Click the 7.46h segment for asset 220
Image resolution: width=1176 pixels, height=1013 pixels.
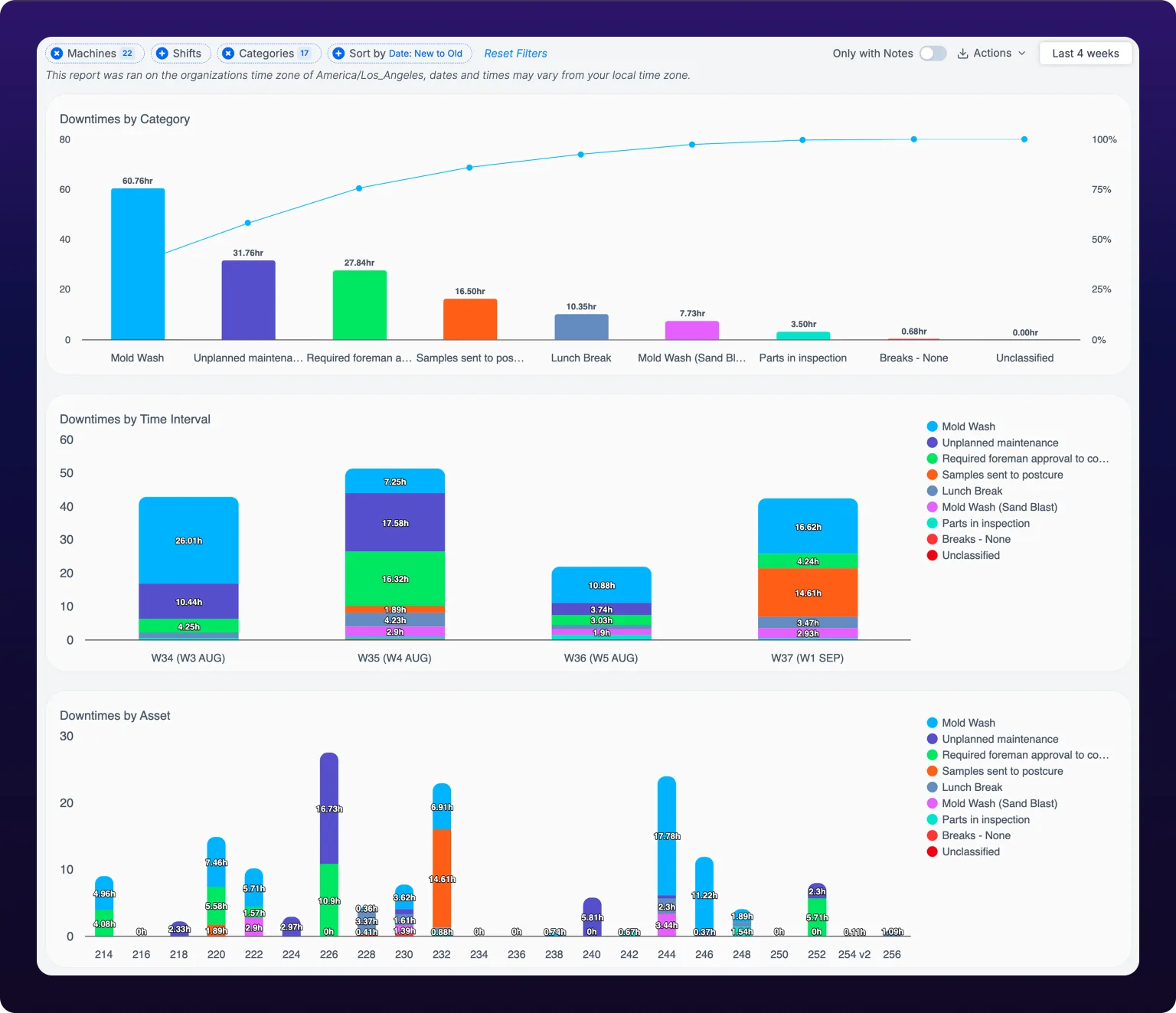(217, 862)
